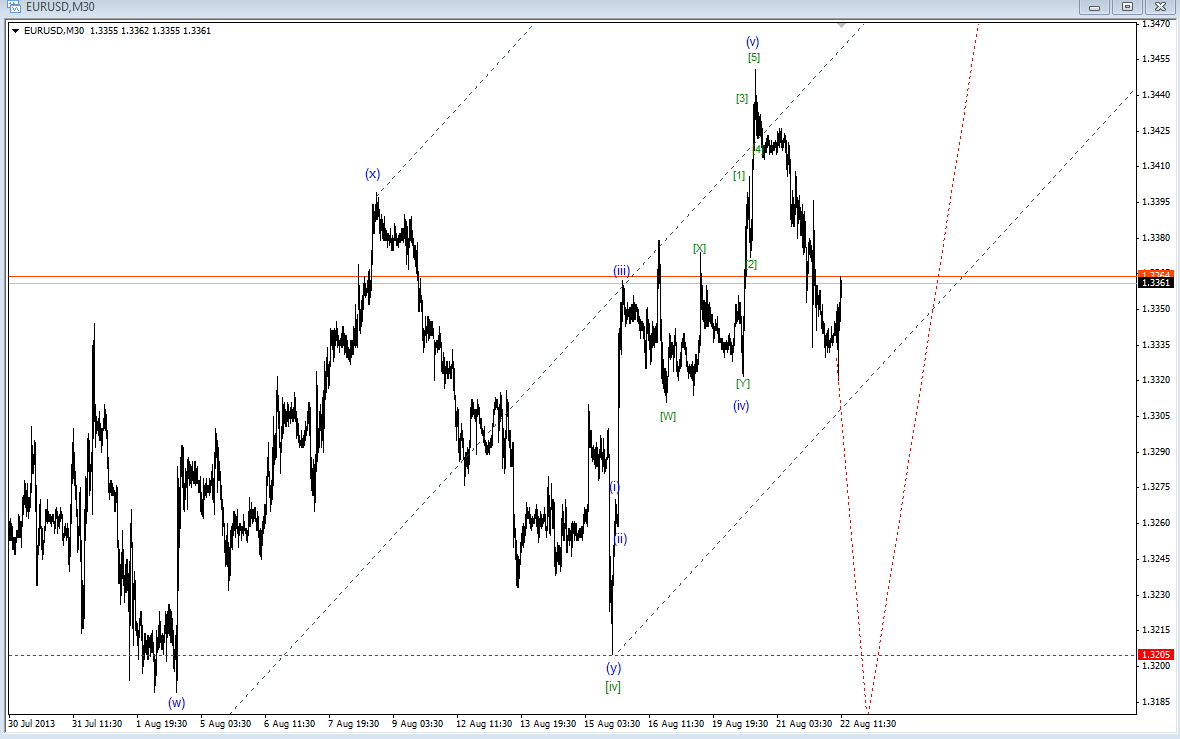Close the EURUSD,M30 chart window
This screenshot has height=739, width=1180.
click(x=1160, y=7)
